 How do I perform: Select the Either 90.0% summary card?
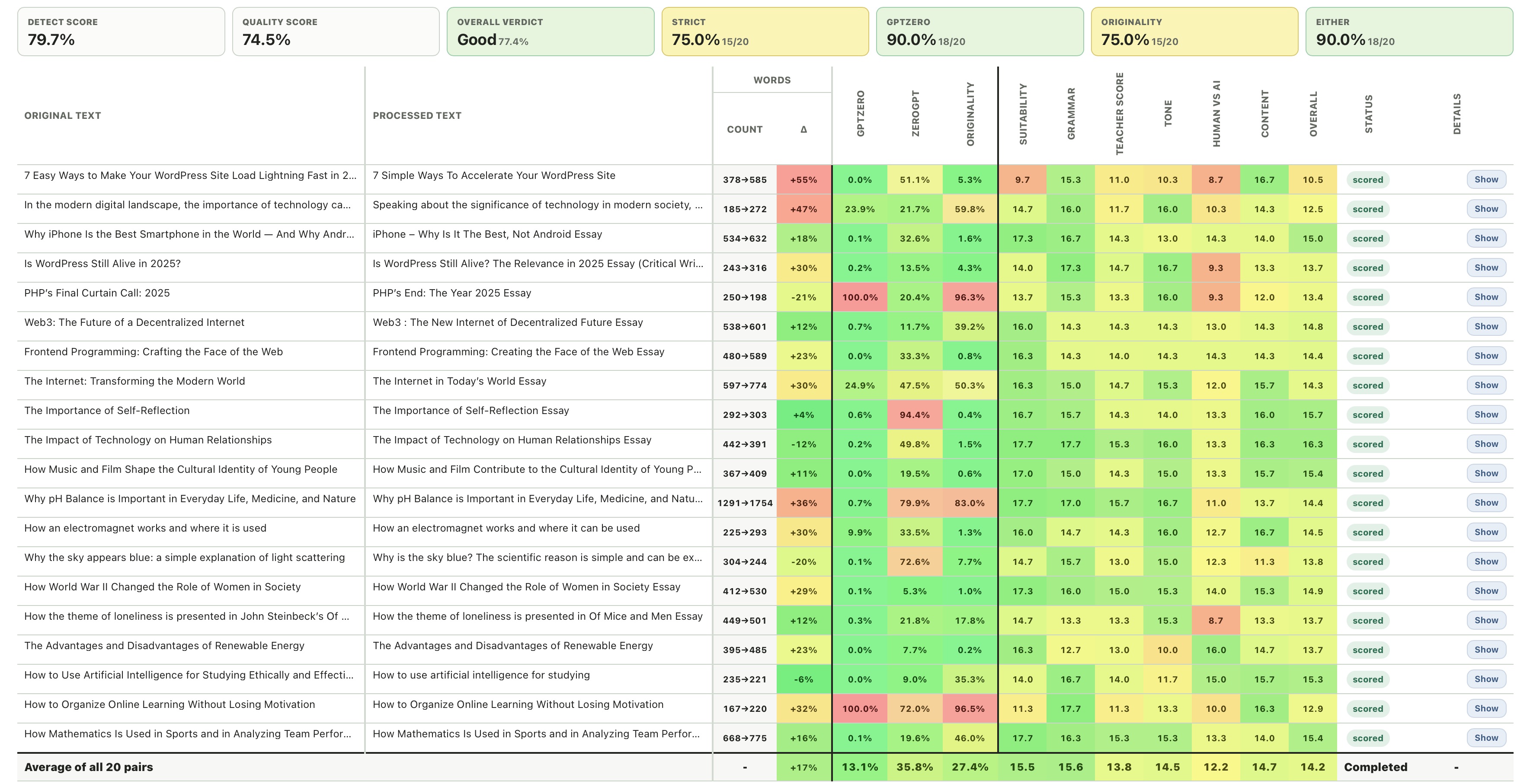pyautogui.click(x=1409, y=32)
